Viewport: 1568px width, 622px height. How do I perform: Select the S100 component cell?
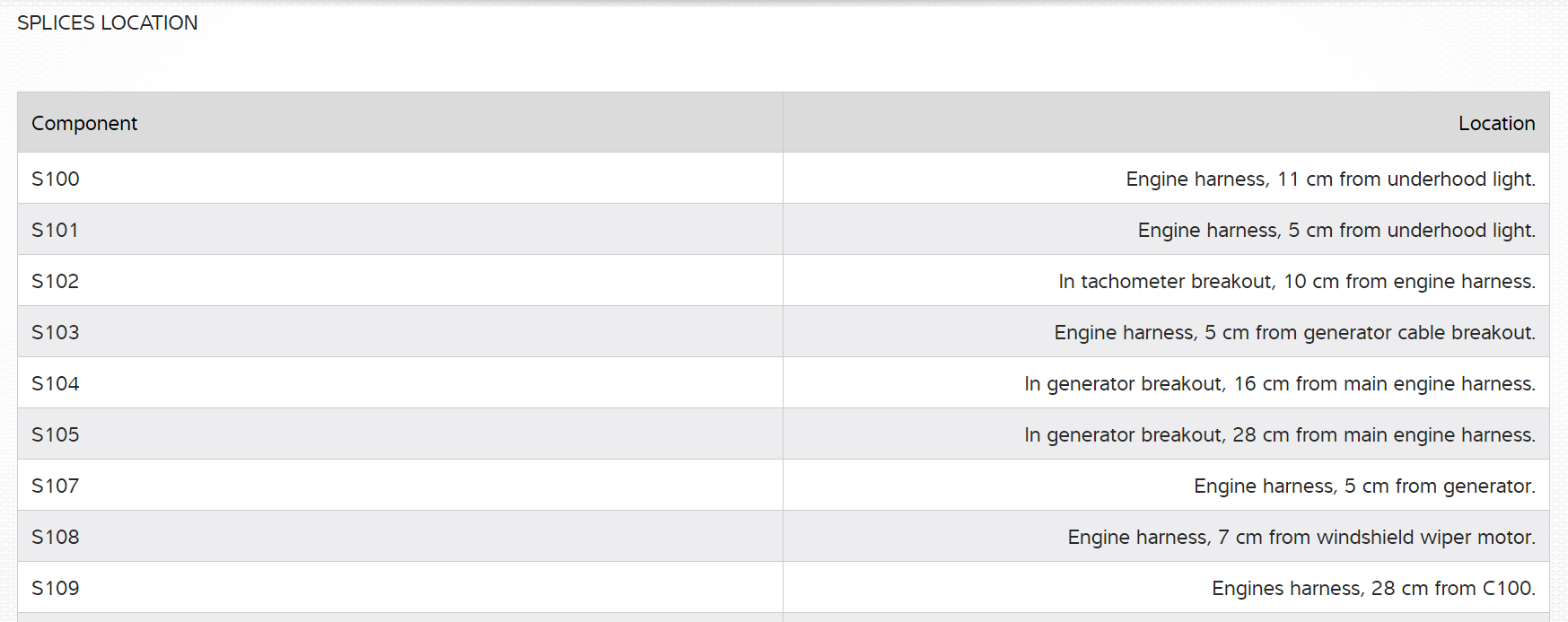pos(56,179)
